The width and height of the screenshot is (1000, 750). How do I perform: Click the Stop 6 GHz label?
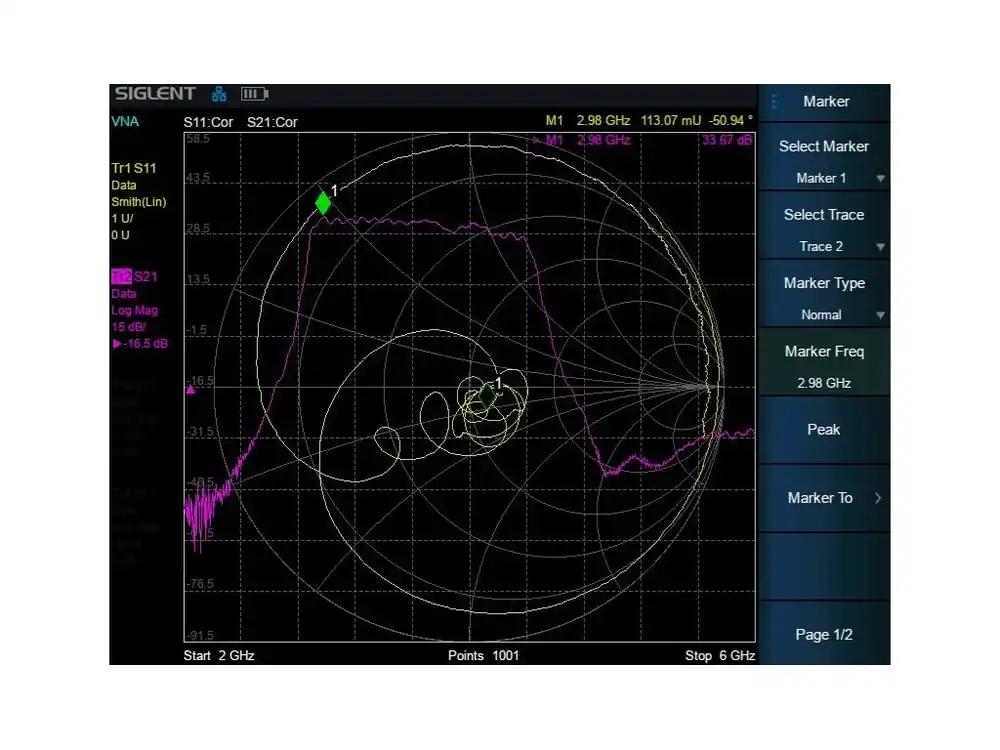click(720, 656)
